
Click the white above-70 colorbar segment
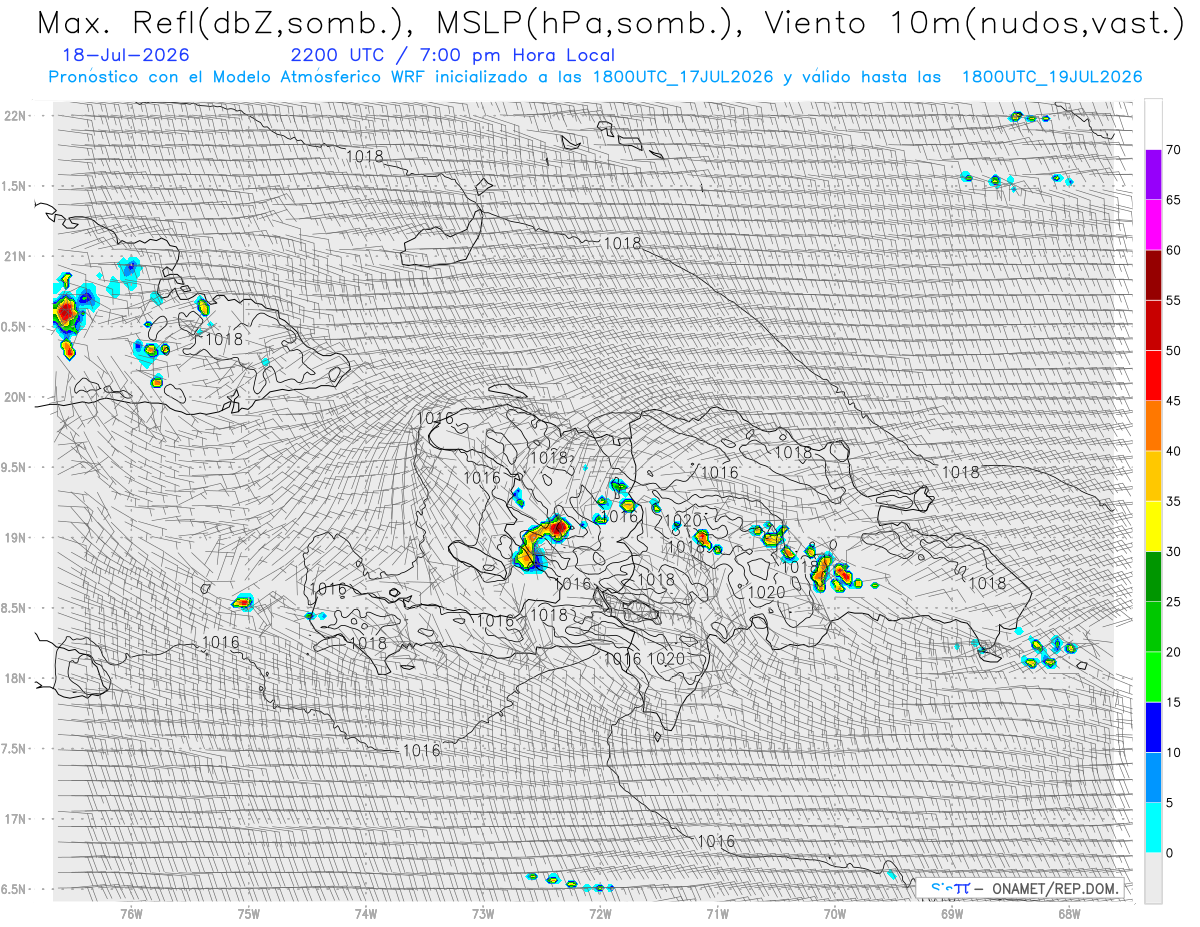1153,125
